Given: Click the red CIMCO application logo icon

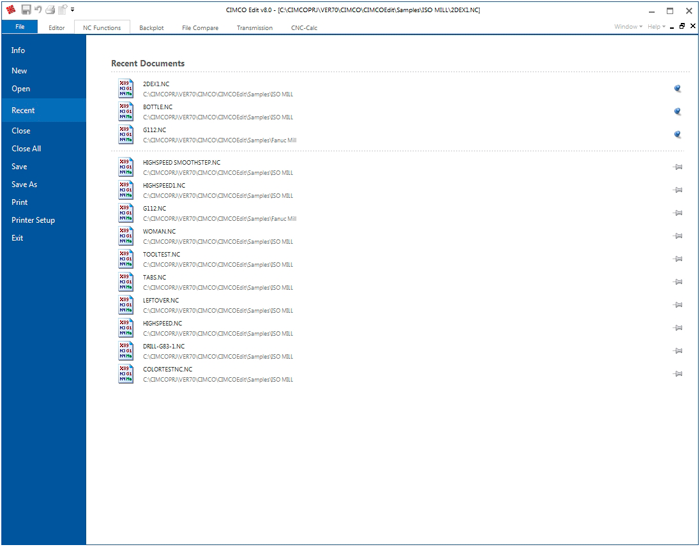Looking at the screenshot, I should click(x=11, y=9).
